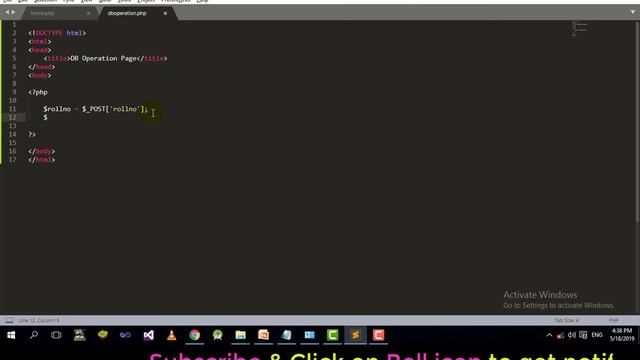Open Android Studio from taskbar
Screen dimensions: 640x360
[x=218, y=335]
